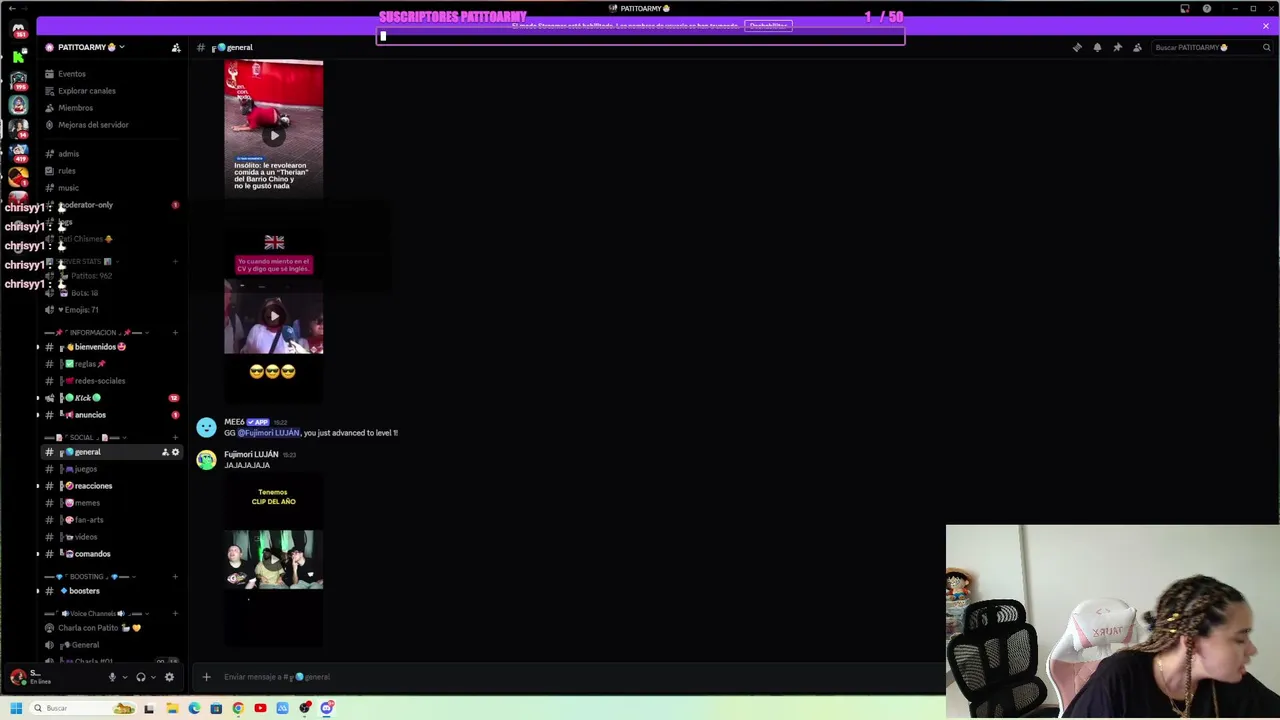Collapse the INFORMACION category
Screen dimensions: 1280x720
click(98, 332)
